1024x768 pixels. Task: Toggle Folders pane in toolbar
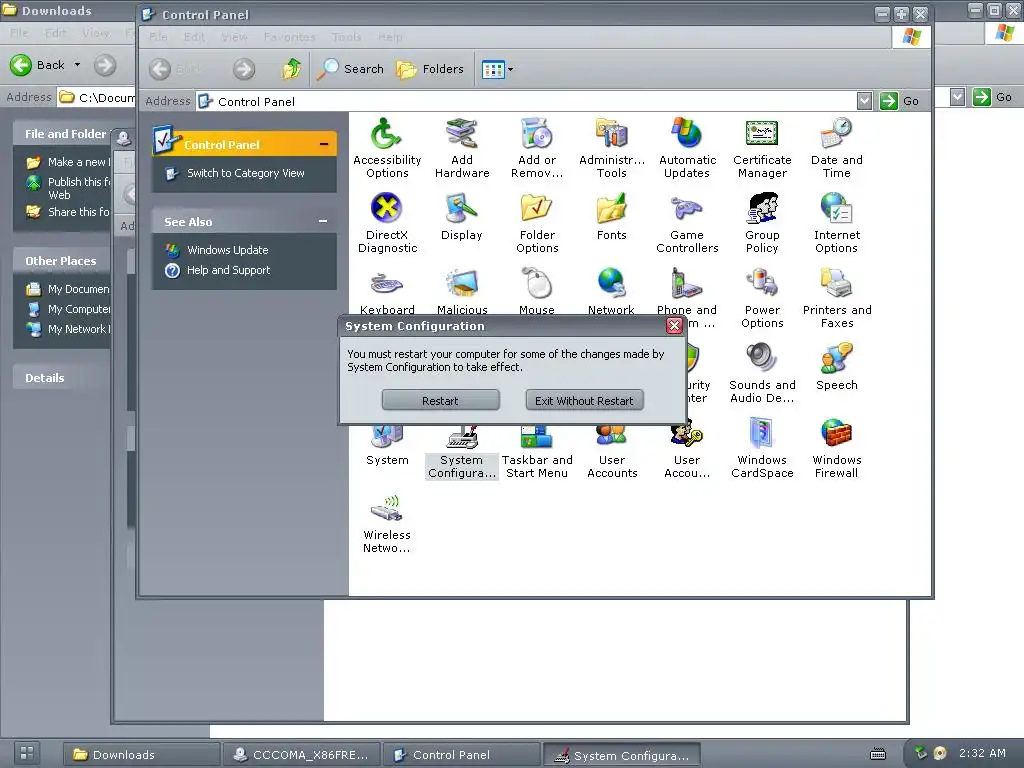tap(430, 69)
